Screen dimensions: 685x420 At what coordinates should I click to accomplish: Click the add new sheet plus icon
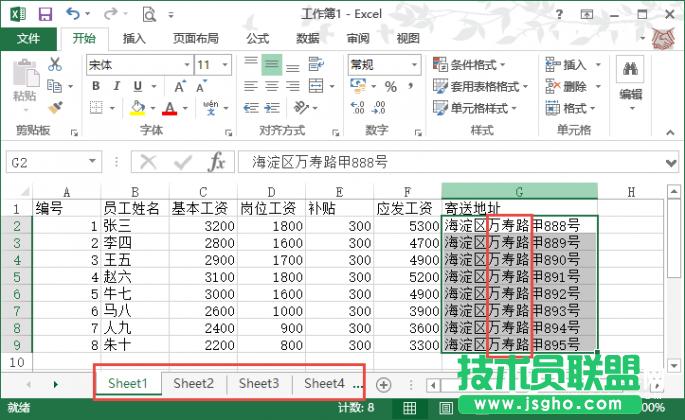click(383, 384)
